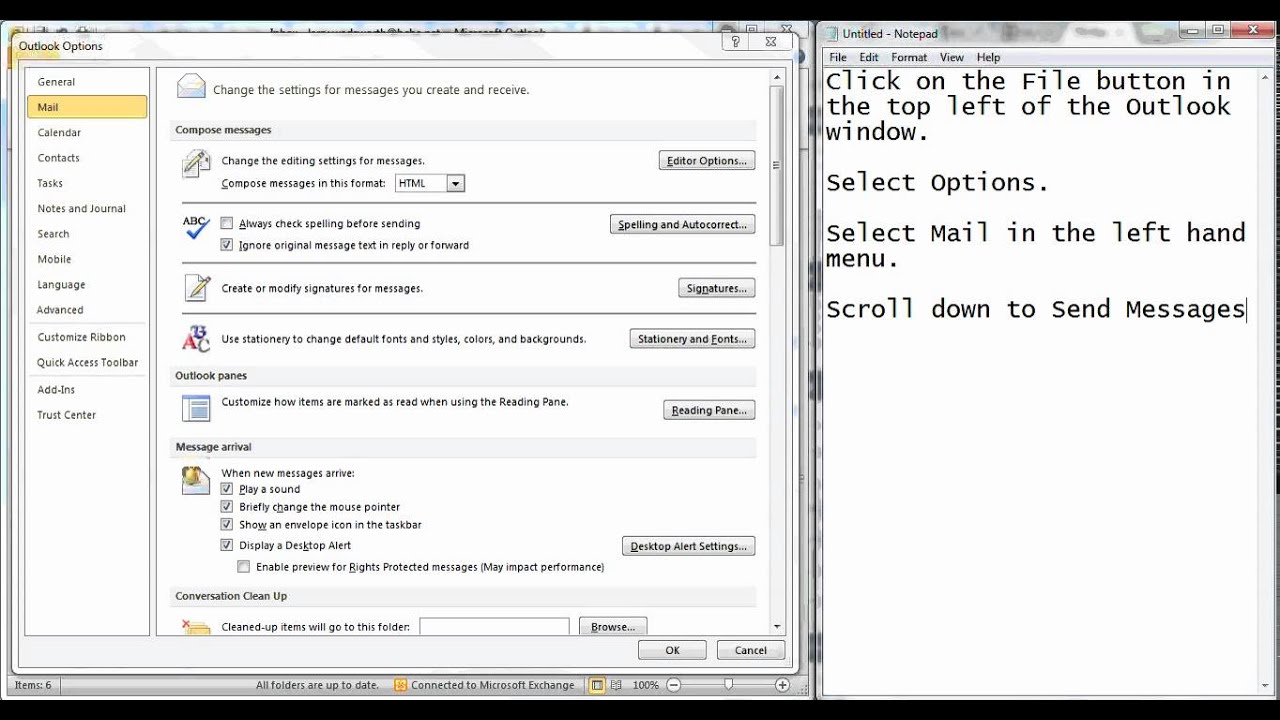This screenshot has height=720, width=1280.
Task: Click the options pane scroll up arrow
Action: [777, 77]
